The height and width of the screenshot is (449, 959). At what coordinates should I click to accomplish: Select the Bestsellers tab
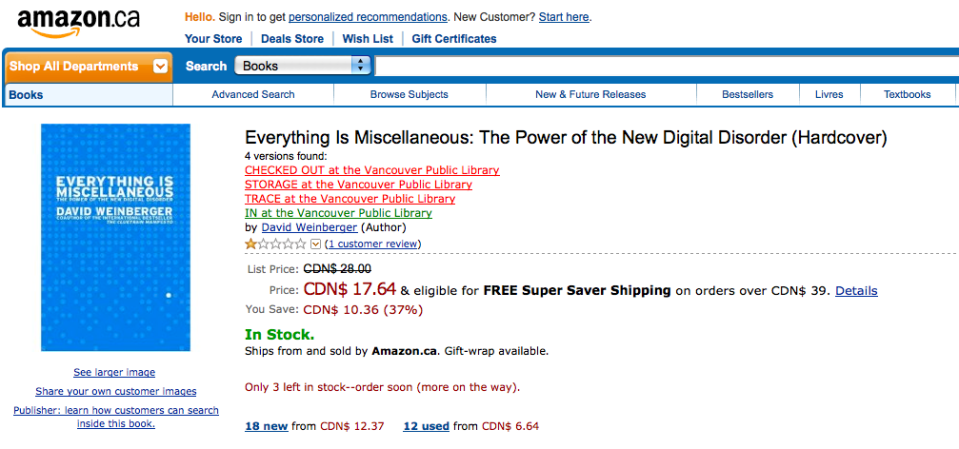tap(747, 95)
